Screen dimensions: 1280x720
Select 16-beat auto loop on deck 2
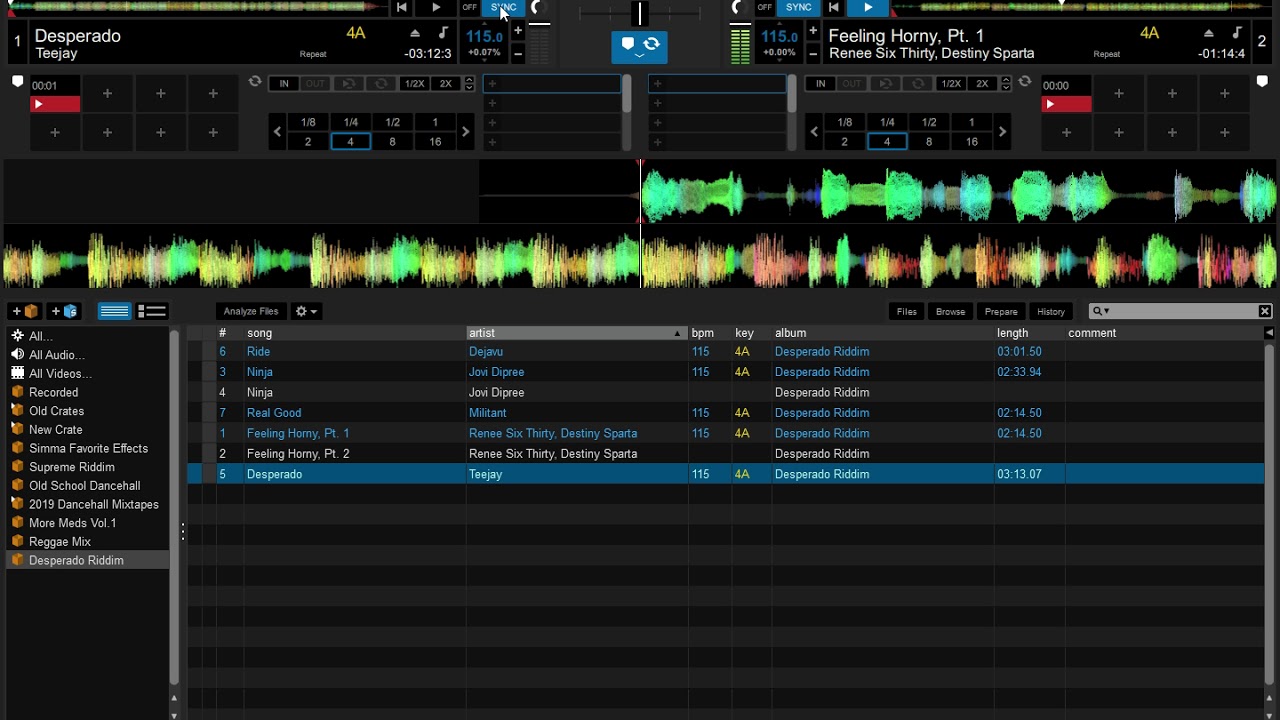971,142
